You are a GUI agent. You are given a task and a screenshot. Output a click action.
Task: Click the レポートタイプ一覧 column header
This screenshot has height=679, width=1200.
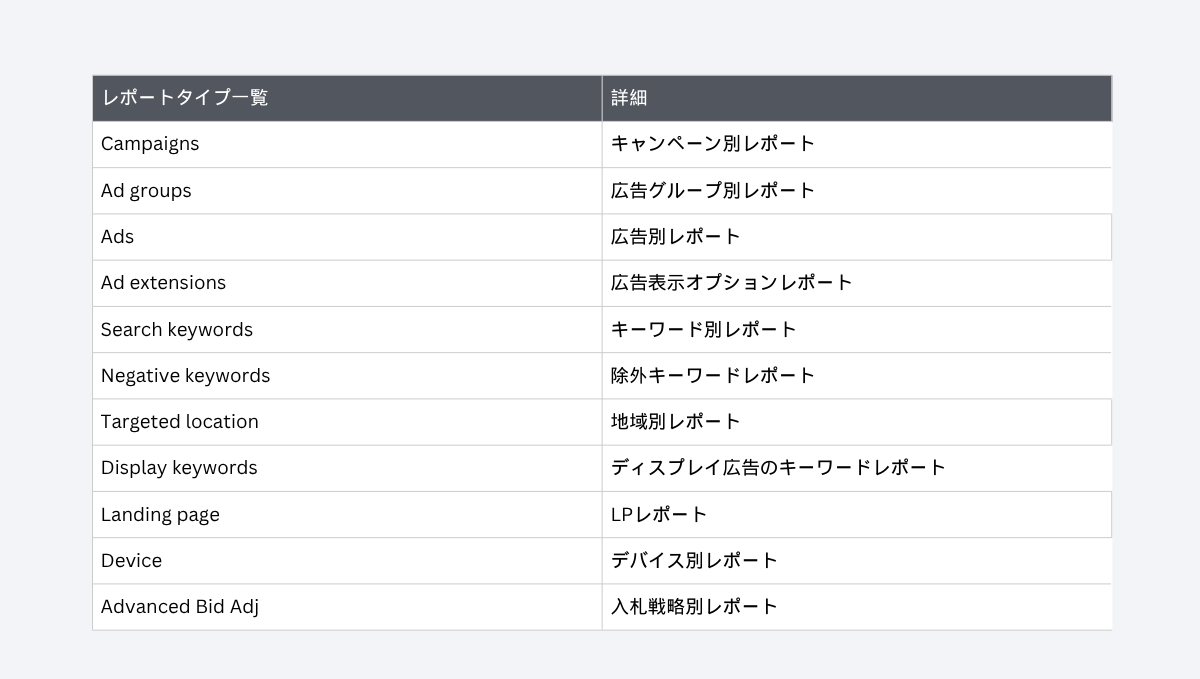[x=347, y=98]
